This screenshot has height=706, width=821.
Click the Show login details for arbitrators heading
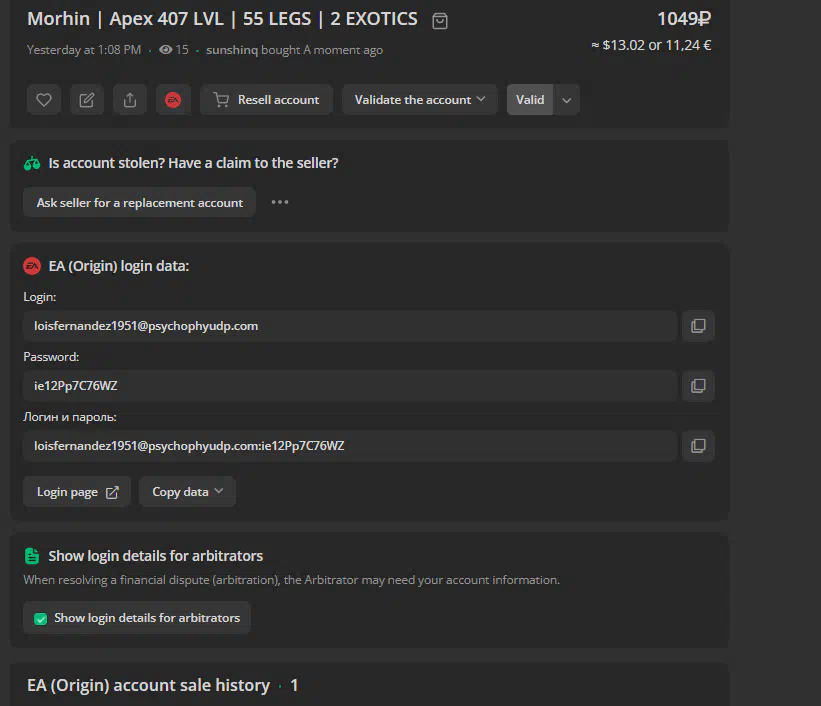[156, 556]
